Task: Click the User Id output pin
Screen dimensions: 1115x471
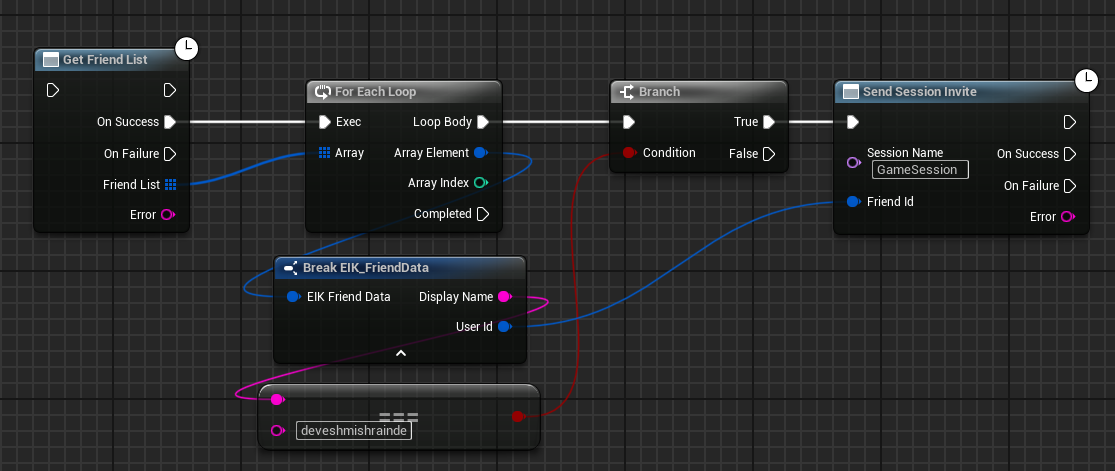Action: click(504, 327)
